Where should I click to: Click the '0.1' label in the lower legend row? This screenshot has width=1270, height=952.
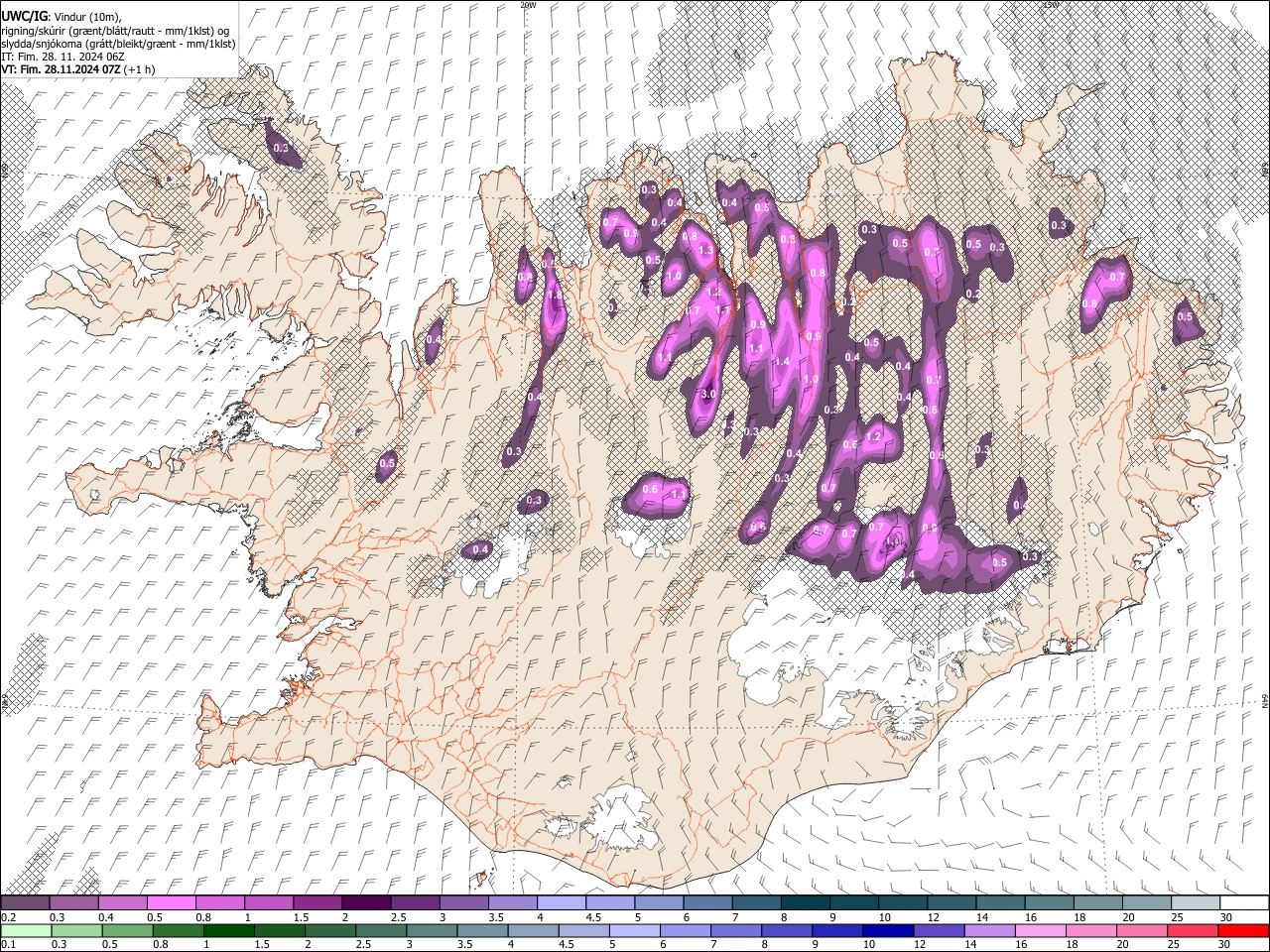coord(8,944)
